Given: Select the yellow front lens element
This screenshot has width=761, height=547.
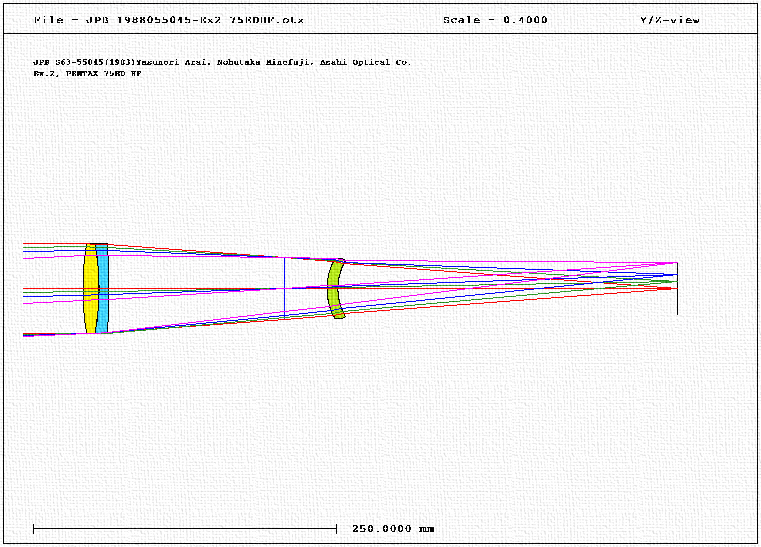Looking at the screenshot, I should 89,288.
